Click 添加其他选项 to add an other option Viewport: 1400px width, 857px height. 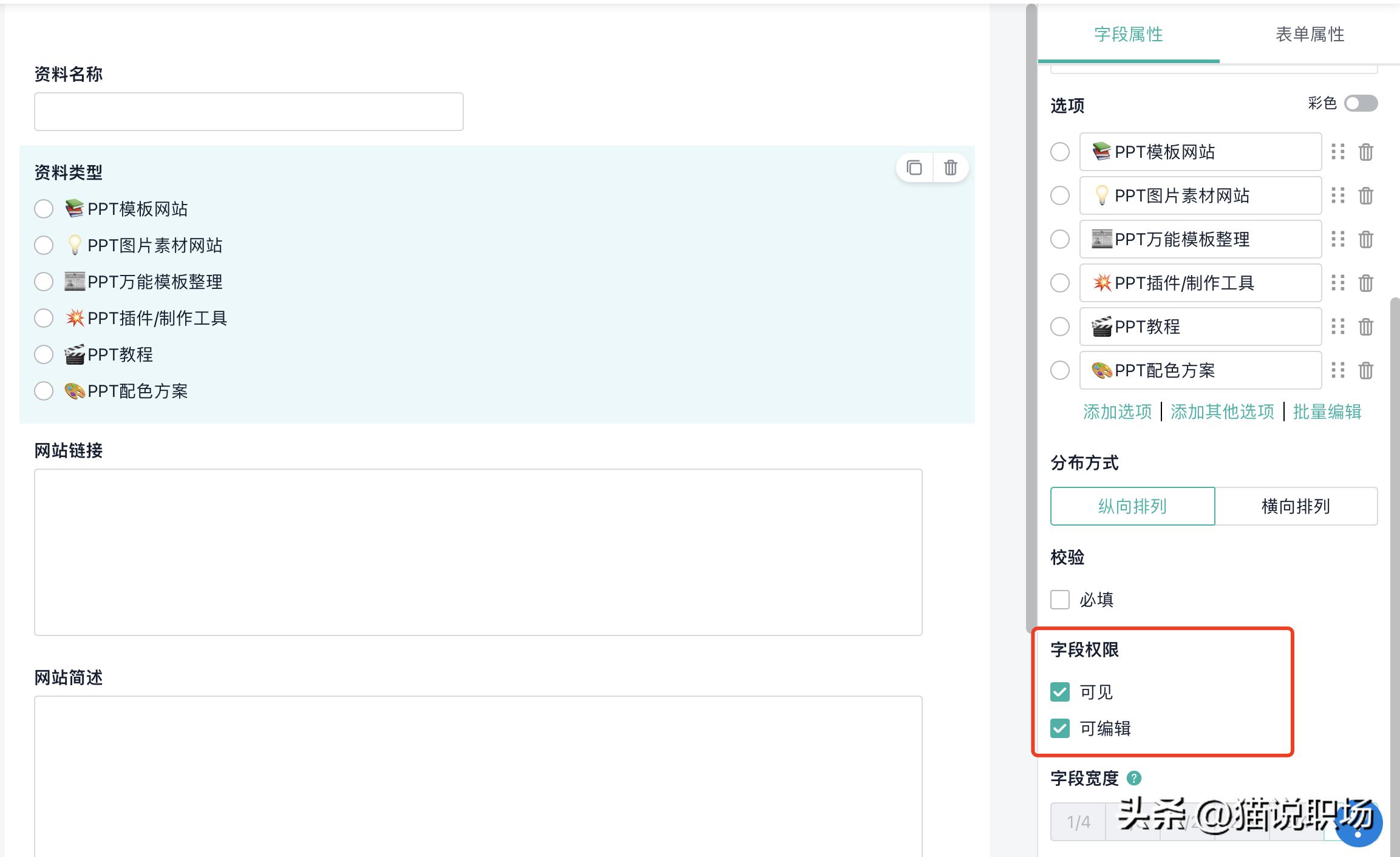(1221, 412)
